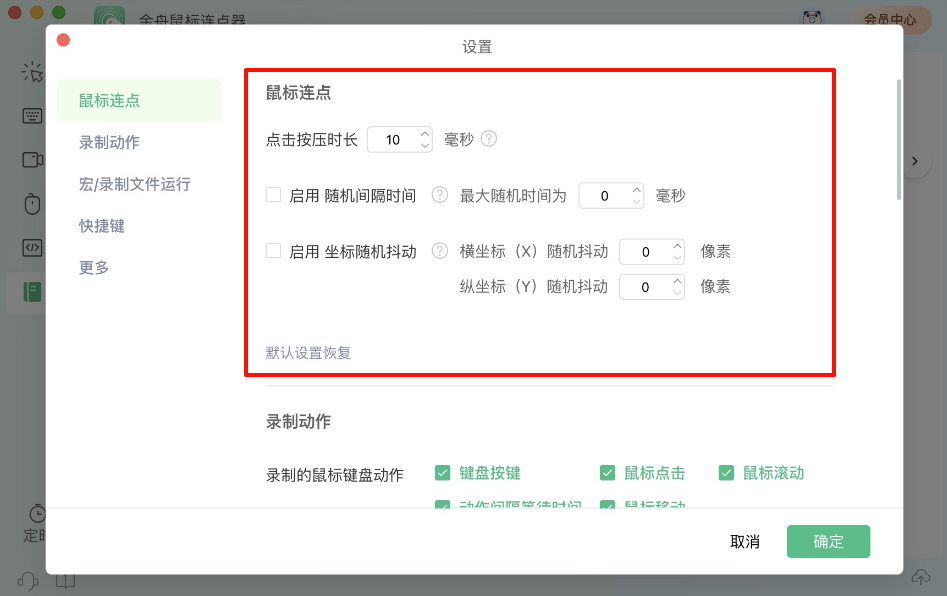Expand the right chevron arrow behind the dialog
This screenshot has height=596, width=947.
[x=915, y=161]
